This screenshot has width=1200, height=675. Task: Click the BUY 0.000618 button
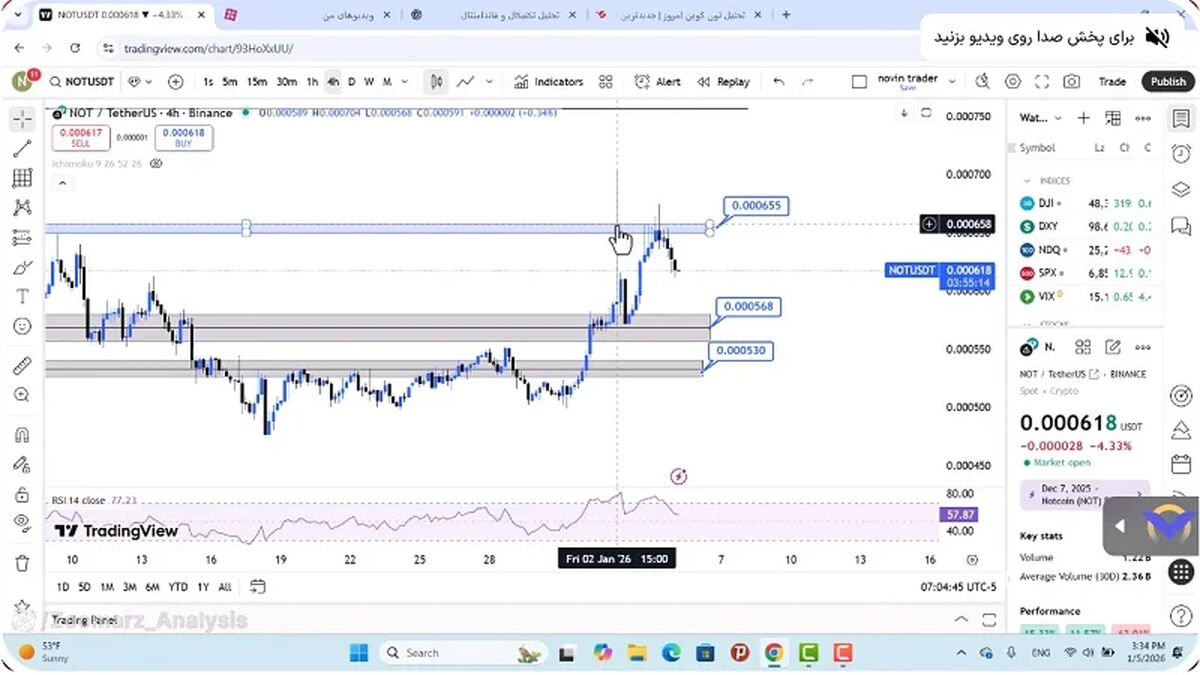tap(183, 137)
